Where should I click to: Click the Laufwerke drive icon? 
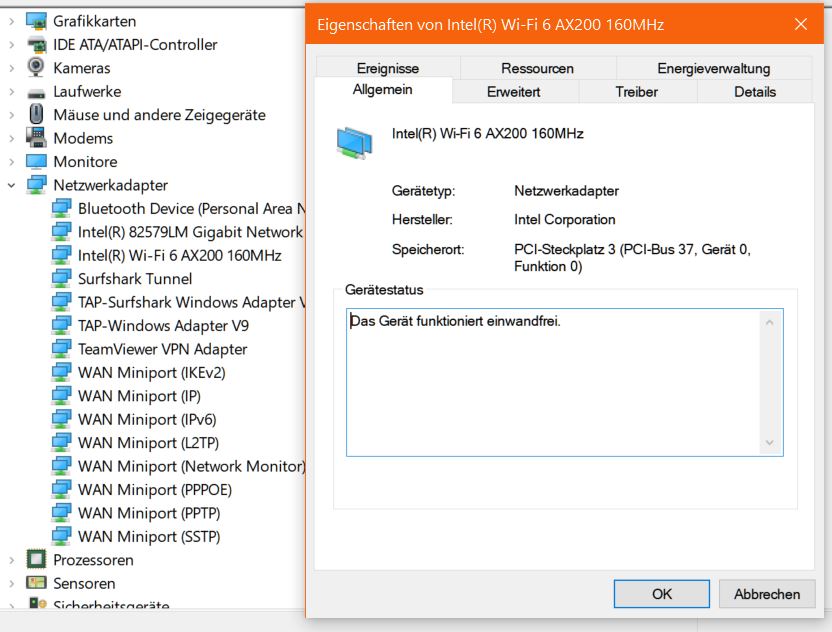click(x=36, y=92)
